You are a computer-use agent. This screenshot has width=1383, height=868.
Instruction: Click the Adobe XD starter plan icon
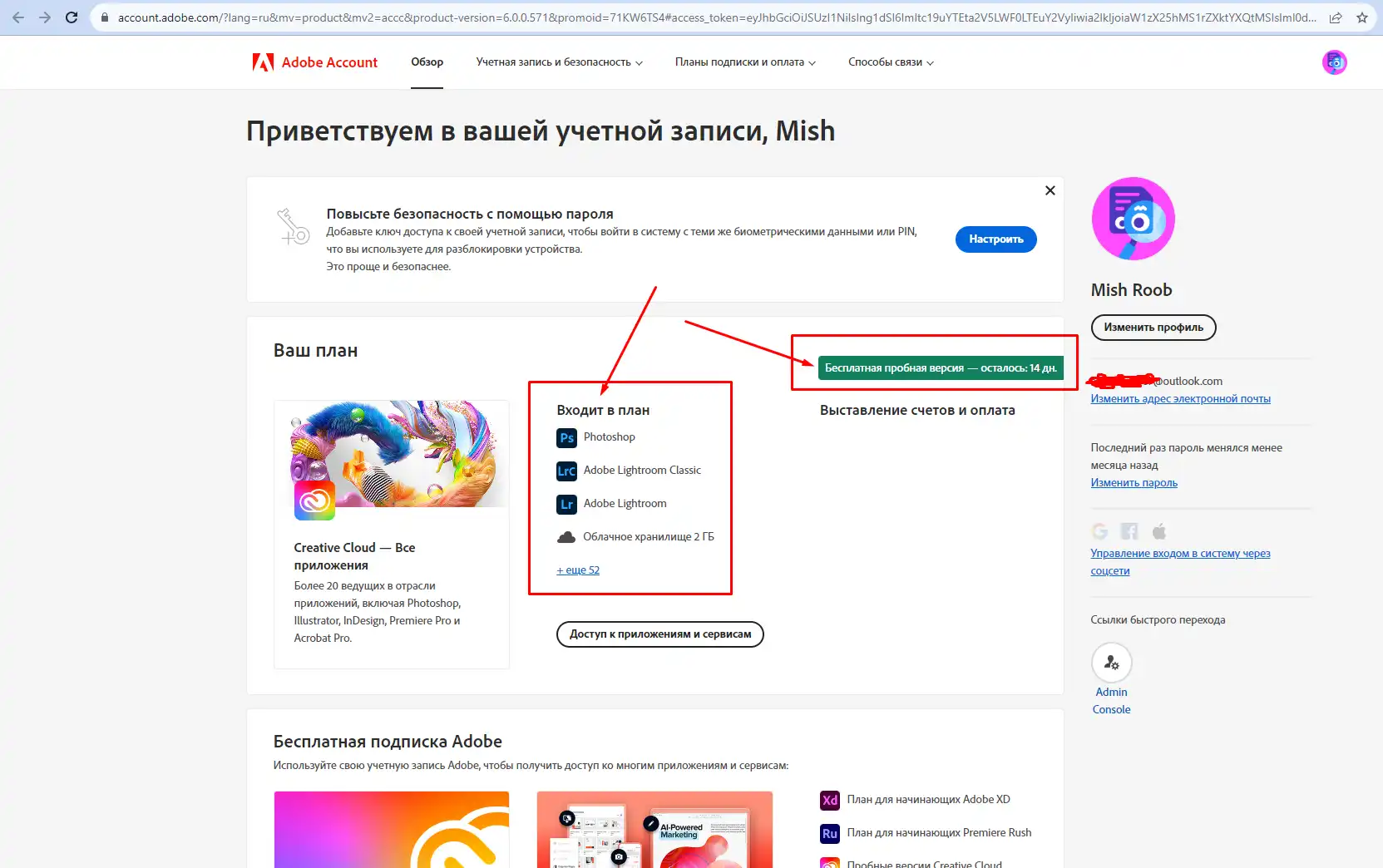pyautogui.click(x=829, y=800)
